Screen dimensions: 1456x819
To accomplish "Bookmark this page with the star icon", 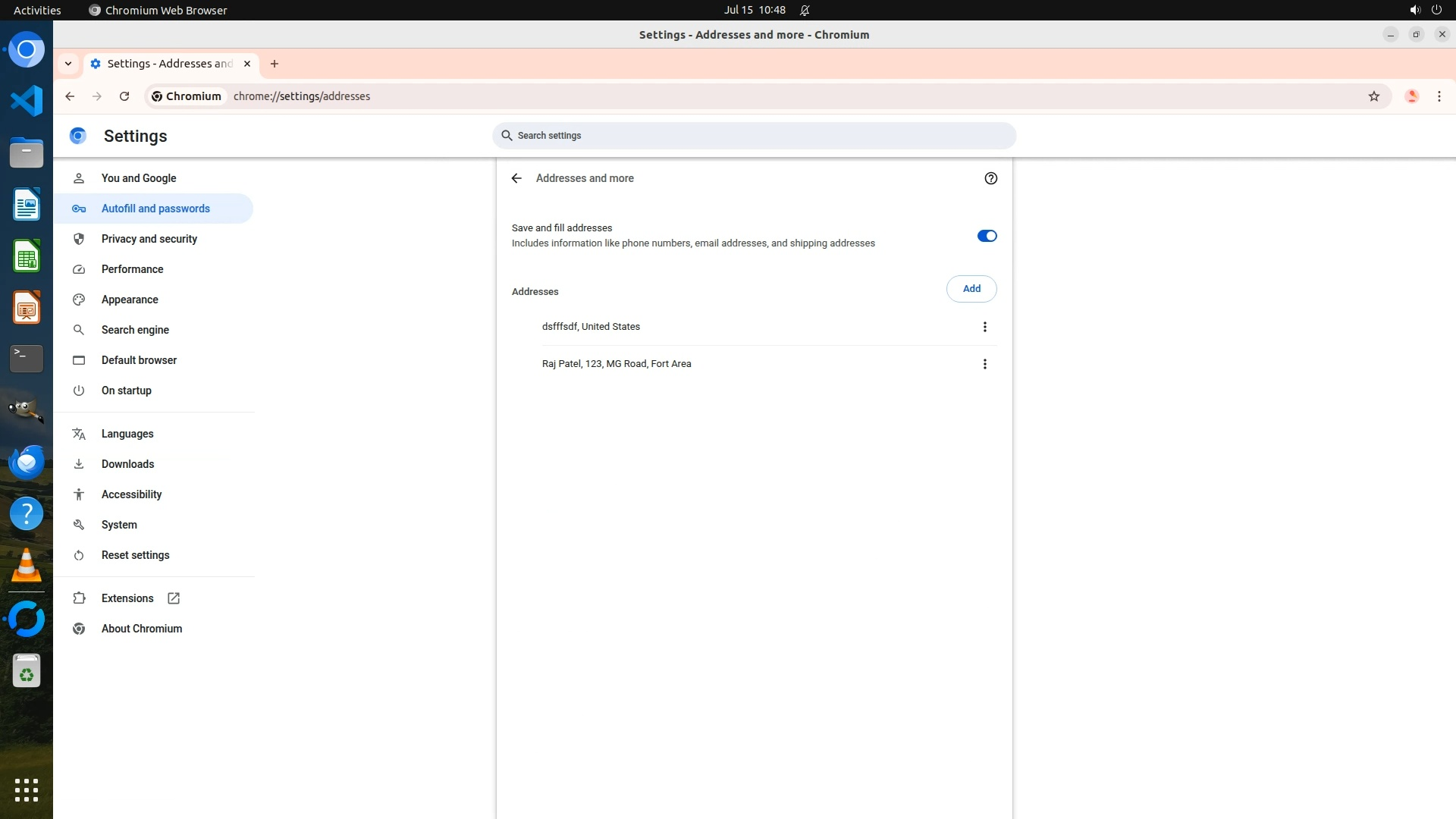I will coord(1373,96).
